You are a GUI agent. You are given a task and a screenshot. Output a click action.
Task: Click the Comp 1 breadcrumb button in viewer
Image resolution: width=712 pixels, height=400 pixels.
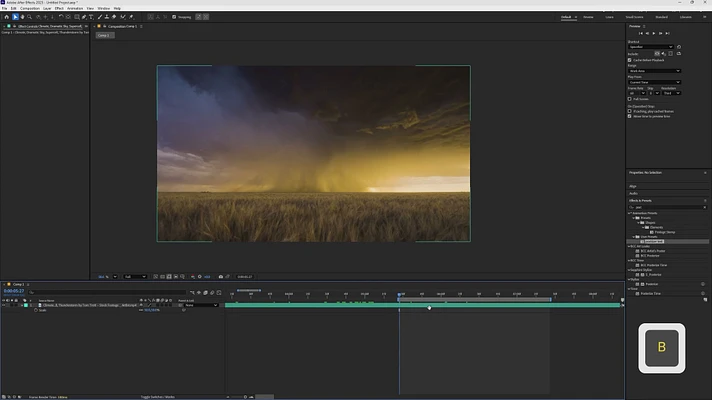click(x=105, y=35)
